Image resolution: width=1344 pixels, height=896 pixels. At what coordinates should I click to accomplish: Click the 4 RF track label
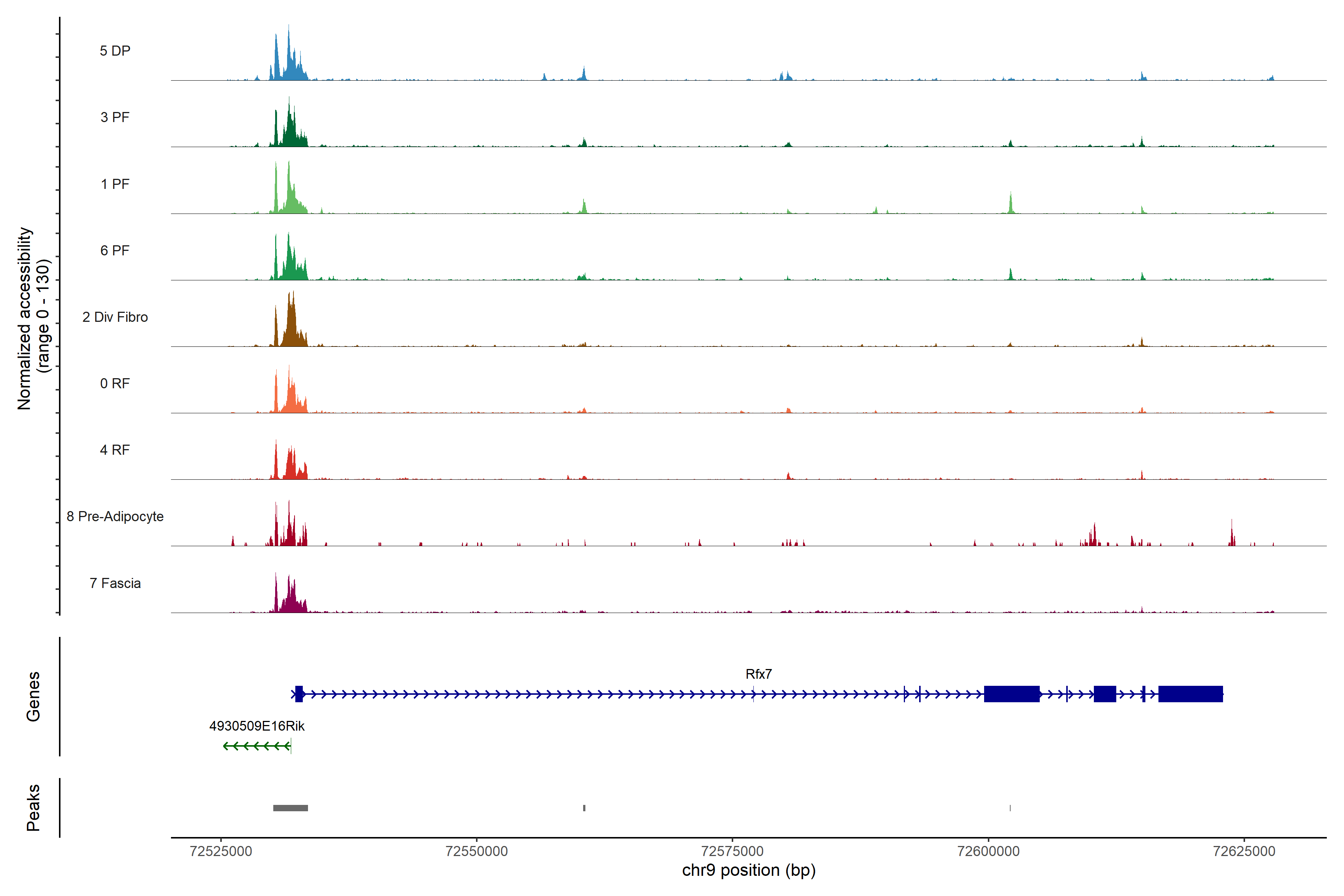(115, 450)
